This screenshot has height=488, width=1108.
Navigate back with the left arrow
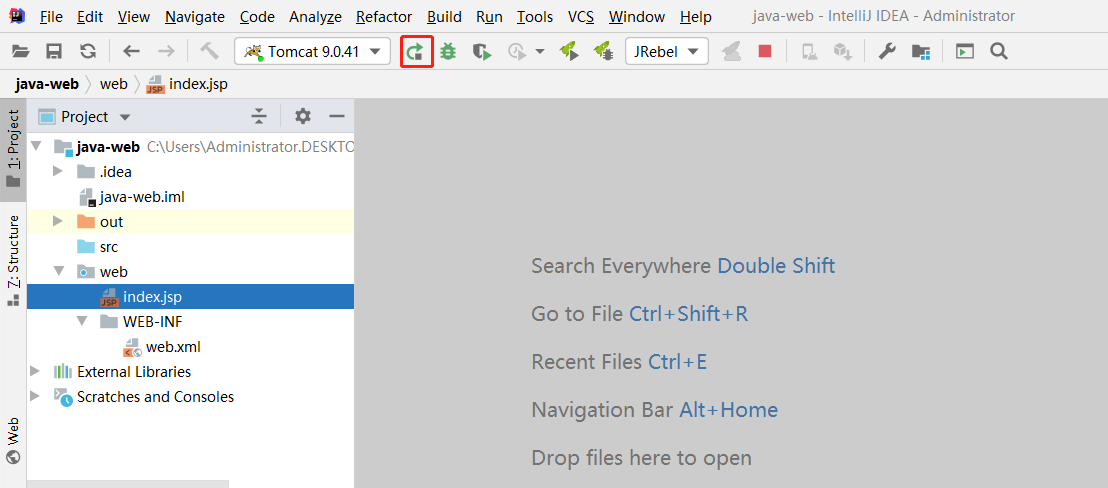tap(131, 51)
